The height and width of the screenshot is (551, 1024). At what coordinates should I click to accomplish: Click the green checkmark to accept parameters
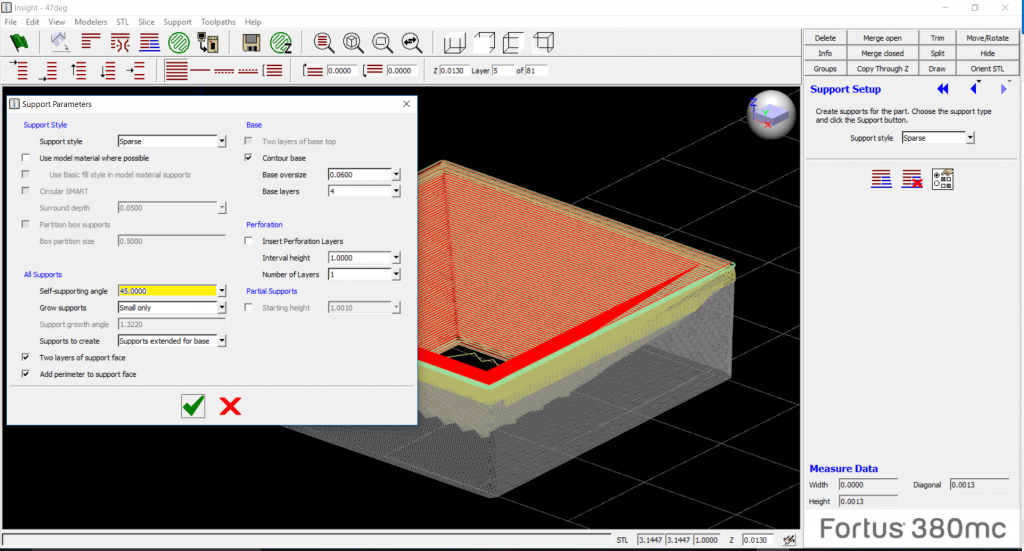point(193,405)
